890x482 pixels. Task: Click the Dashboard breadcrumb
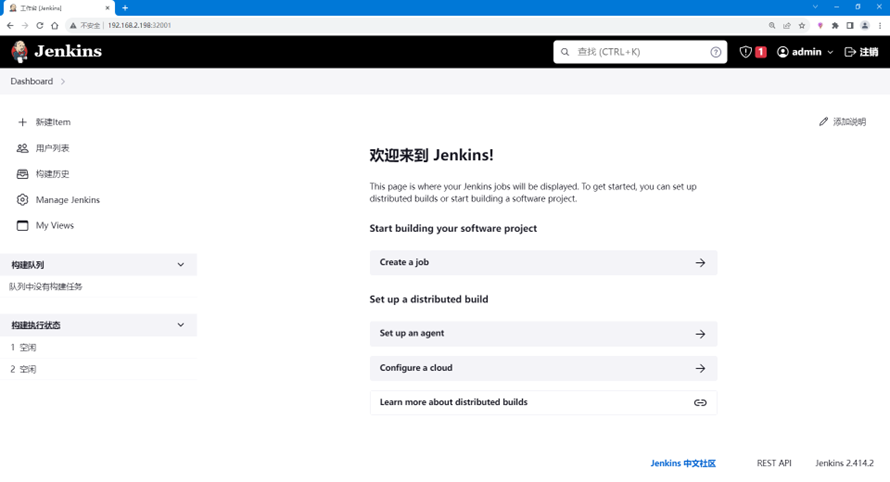pyautogui.click(x=32, y=81)
